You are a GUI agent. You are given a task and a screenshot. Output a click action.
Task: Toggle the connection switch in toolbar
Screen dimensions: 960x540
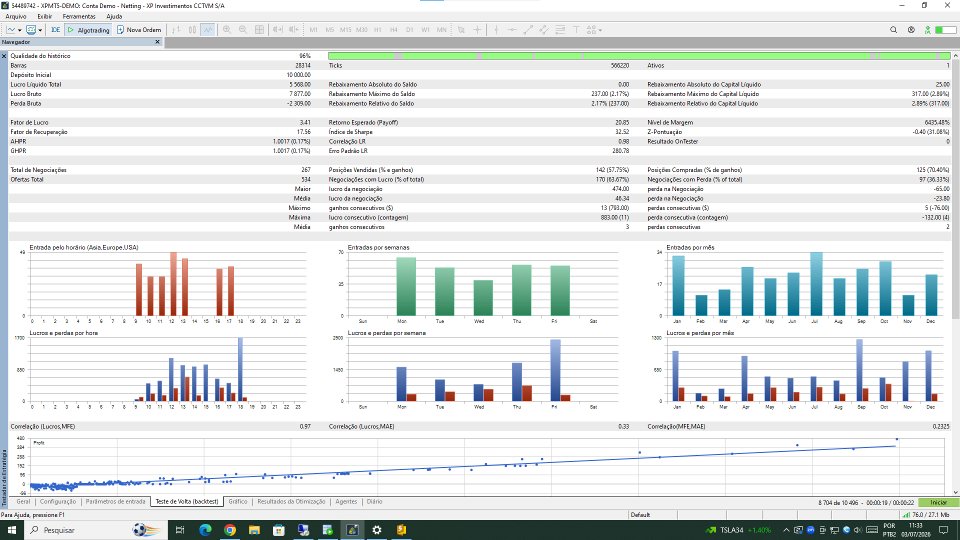pos(946,29)
